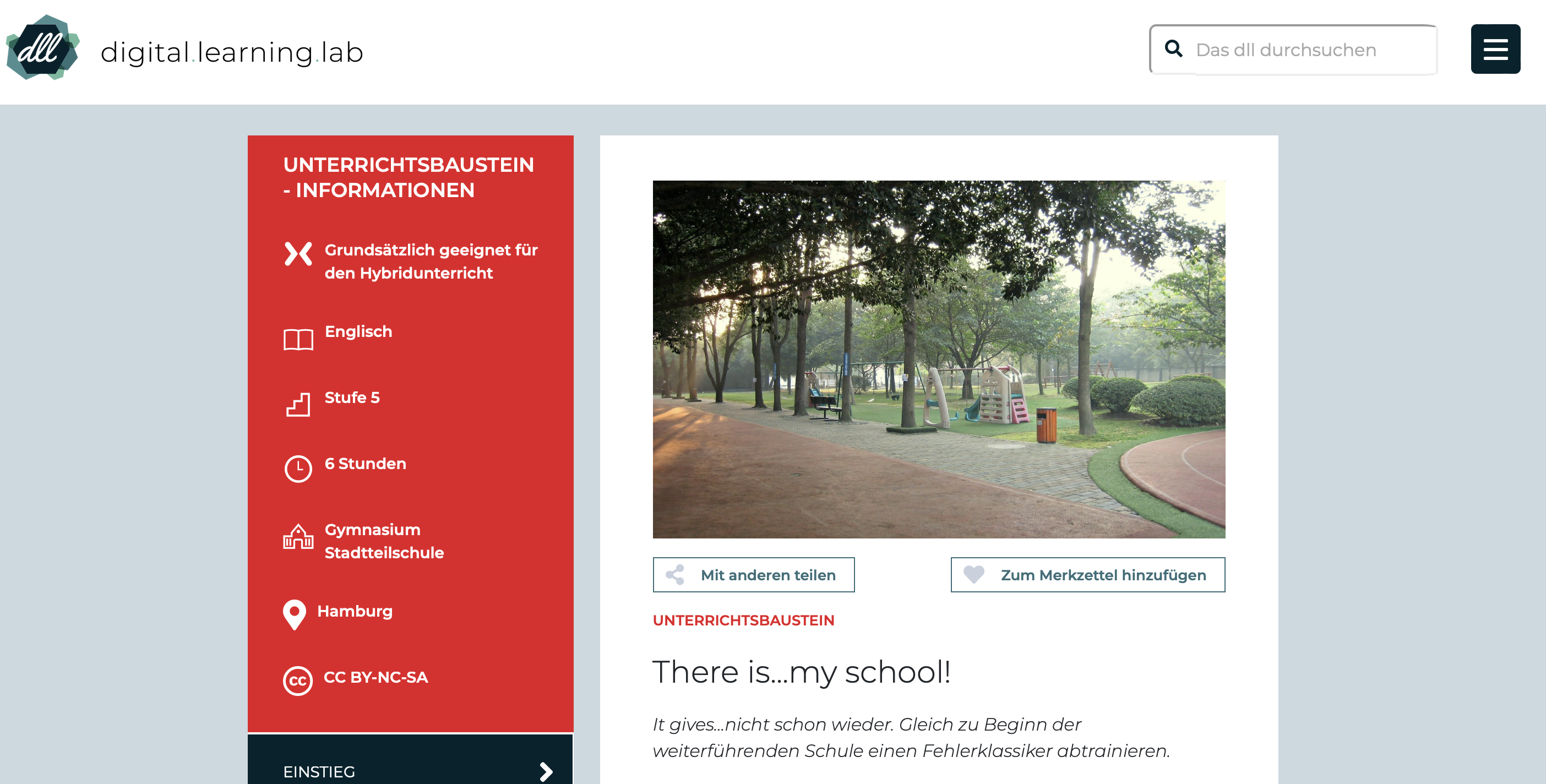Click the dll hexagon logo
The width and height of the screenshot is (1546, 784).
pos(42,48)
